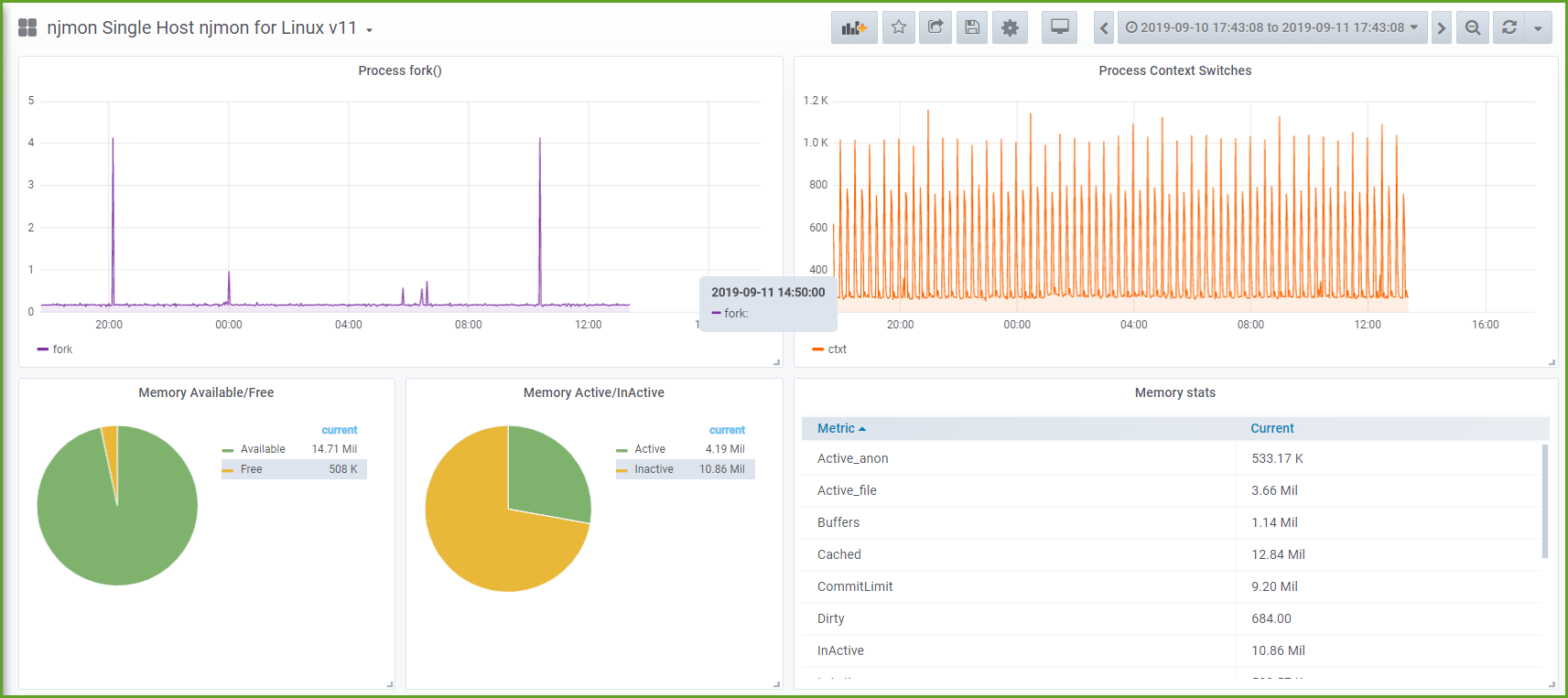Expand the refresh interval dropdown arrow
The image size is (1568, 698).
(1539, 27)
